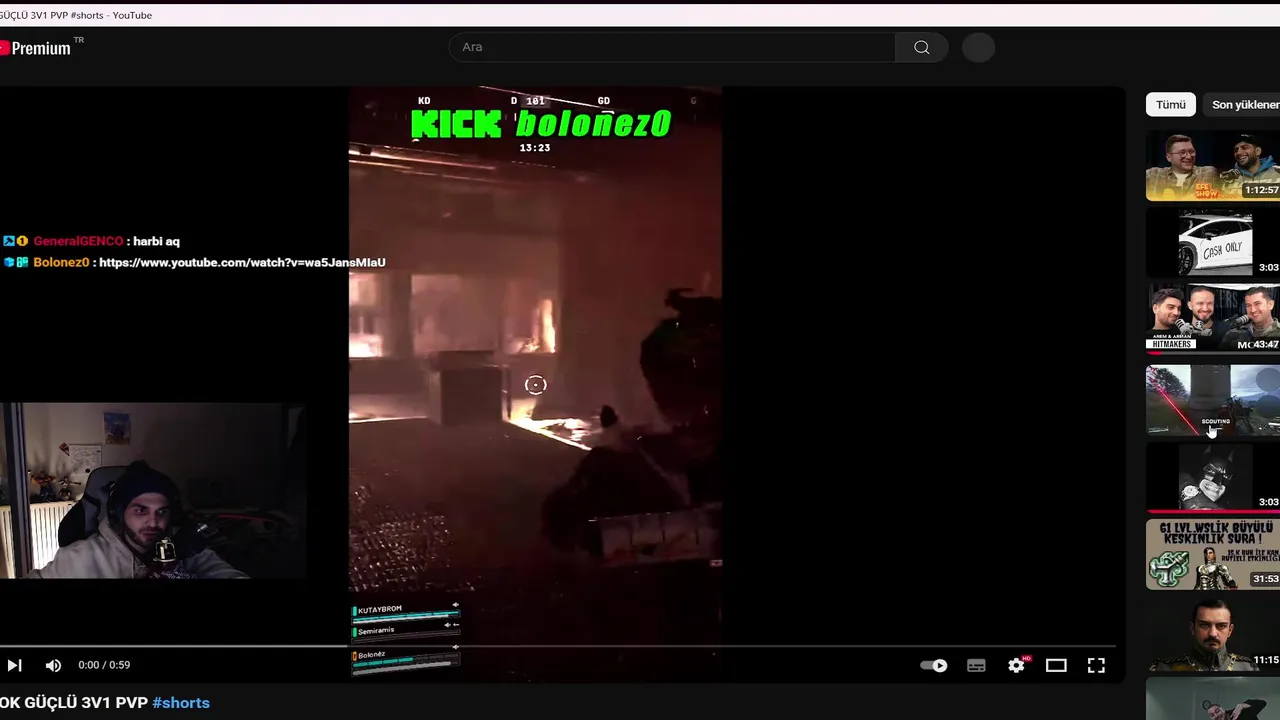
Task: Open the player settings gear
Action: pyautogui.click(x=1017, y=665)
